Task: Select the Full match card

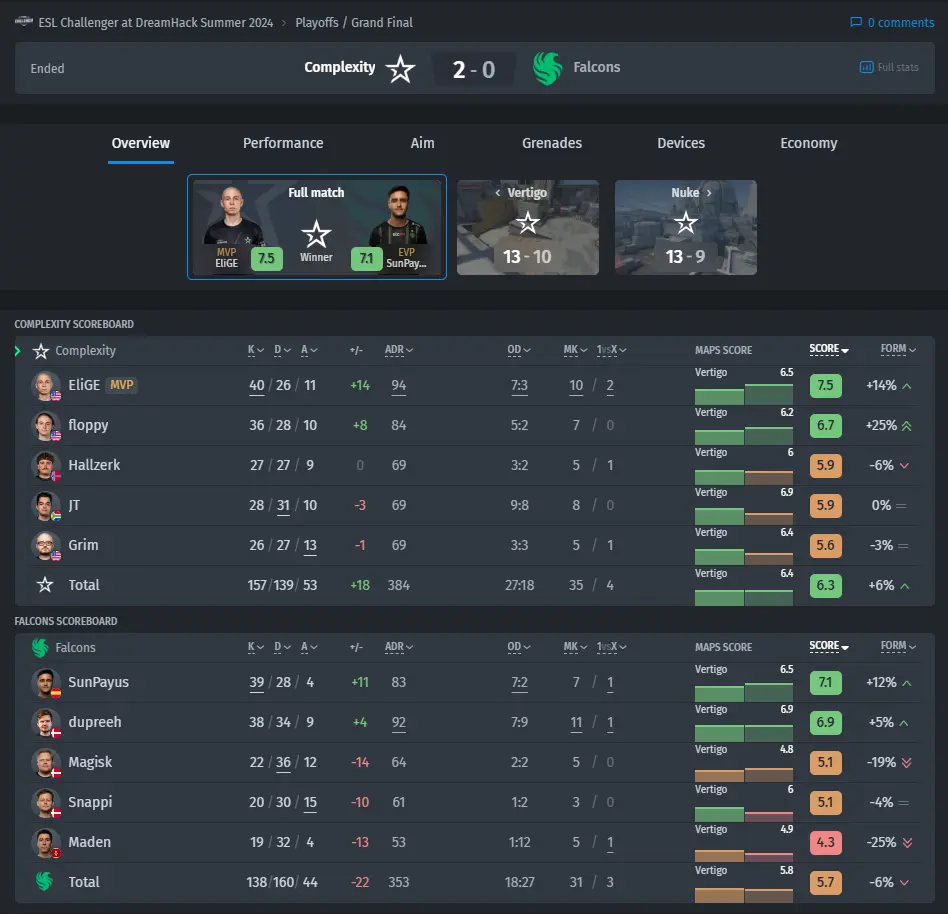Action: pyautogui.click(x=317, y=227)
